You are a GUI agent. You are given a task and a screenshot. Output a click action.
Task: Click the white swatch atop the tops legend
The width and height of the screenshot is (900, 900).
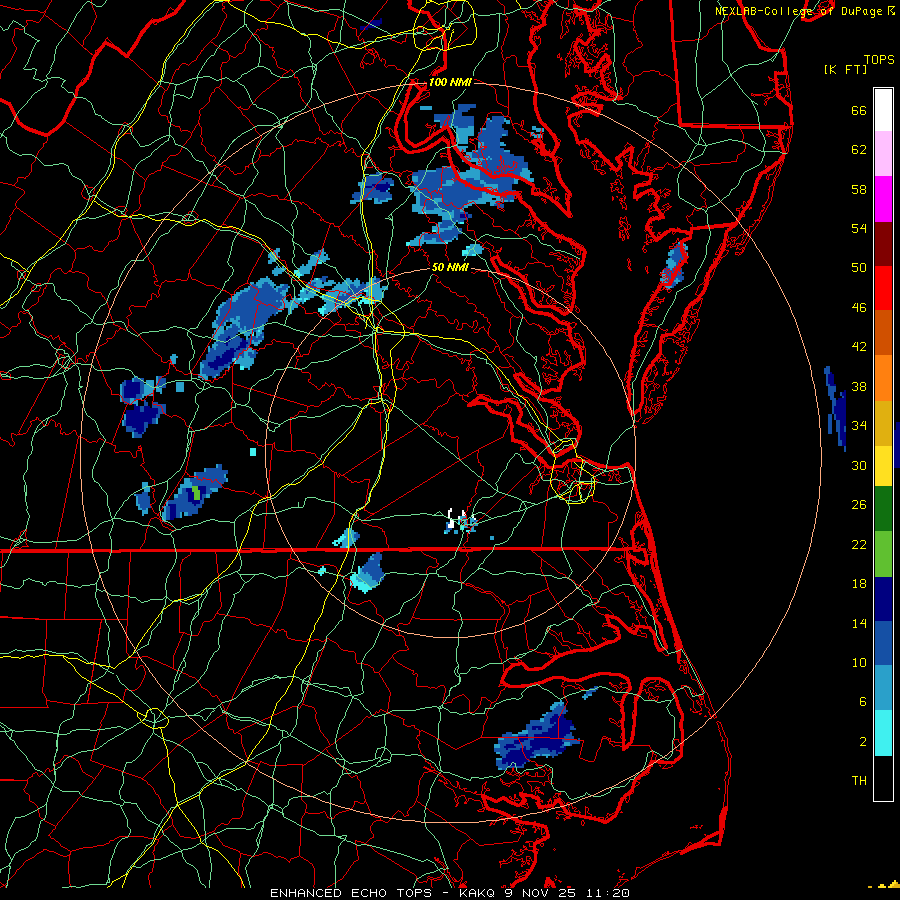(883, 110)
